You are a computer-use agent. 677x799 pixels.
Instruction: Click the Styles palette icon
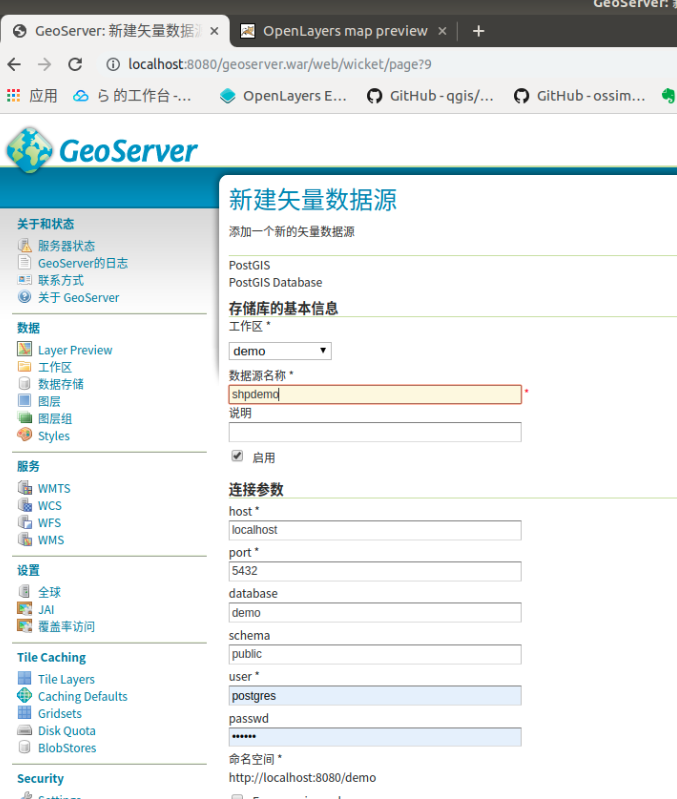click(25, 435)
